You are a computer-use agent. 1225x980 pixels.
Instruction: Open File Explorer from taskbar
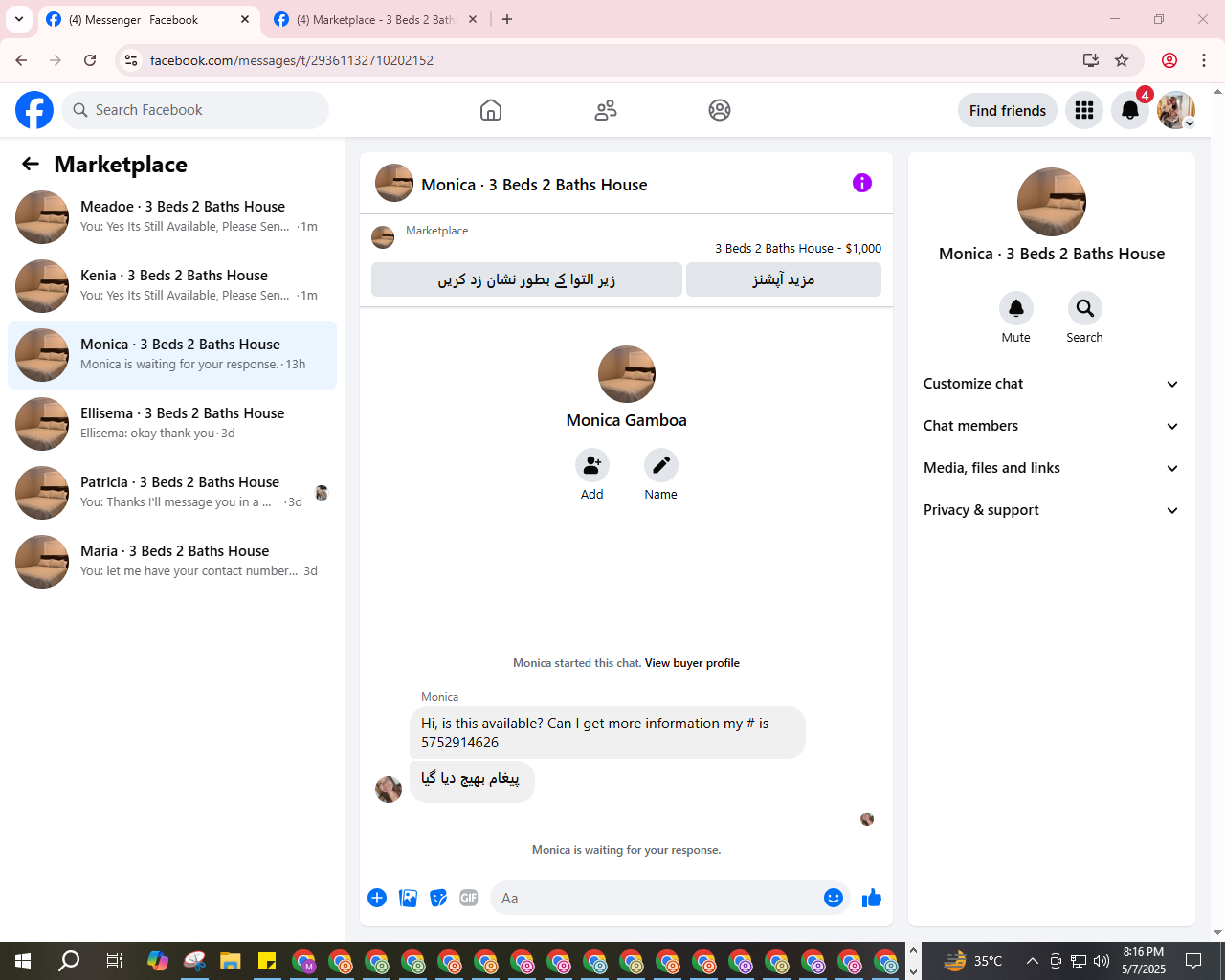pyautogui.click(x=231, y=961)
